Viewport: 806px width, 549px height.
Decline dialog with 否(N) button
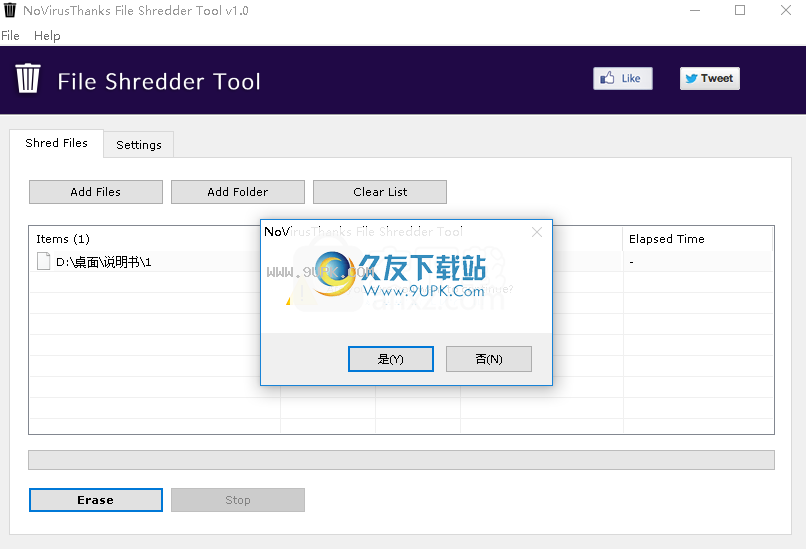[x=489, y=359]
